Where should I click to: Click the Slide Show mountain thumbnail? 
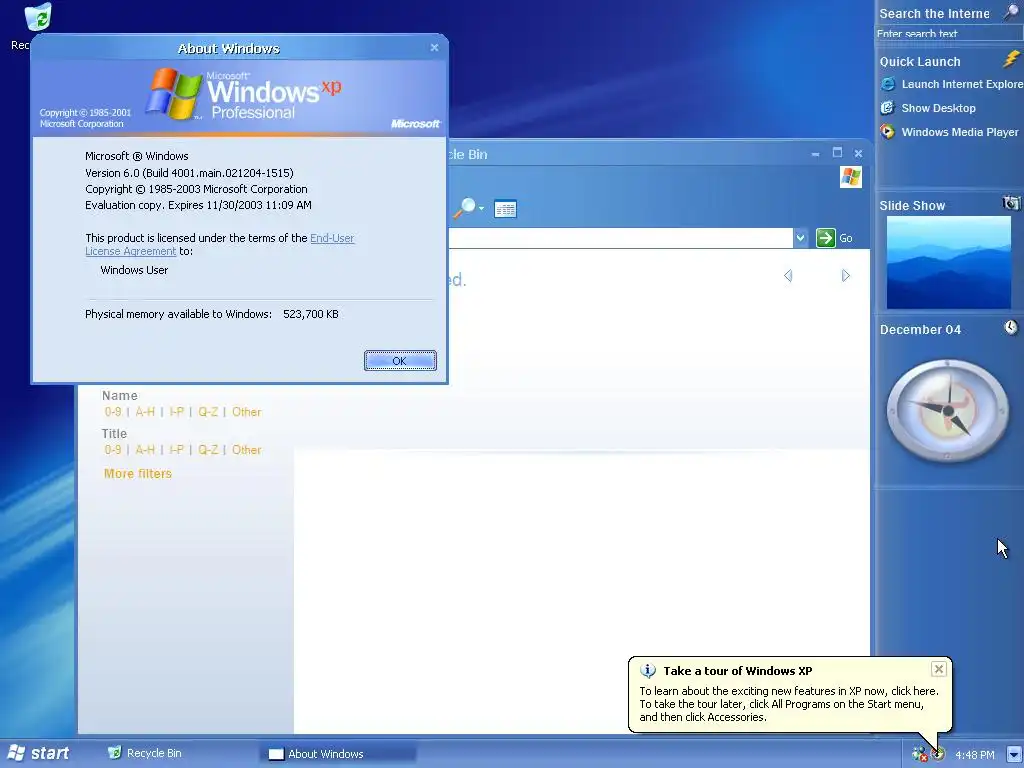948,263
